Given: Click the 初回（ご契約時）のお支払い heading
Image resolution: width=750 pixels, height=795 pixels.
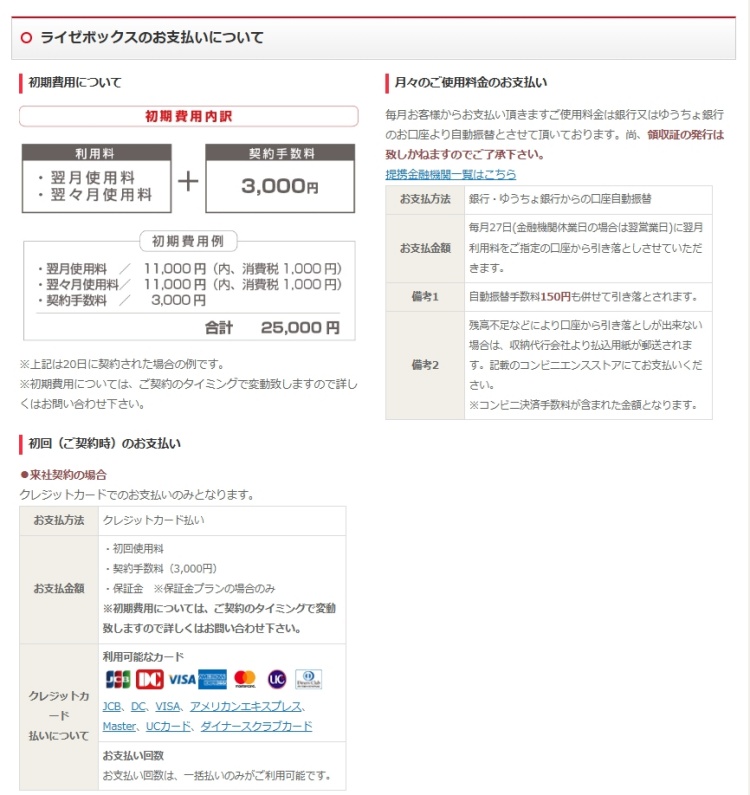Looking at the screenshot, I should click(x=104, y=444).
